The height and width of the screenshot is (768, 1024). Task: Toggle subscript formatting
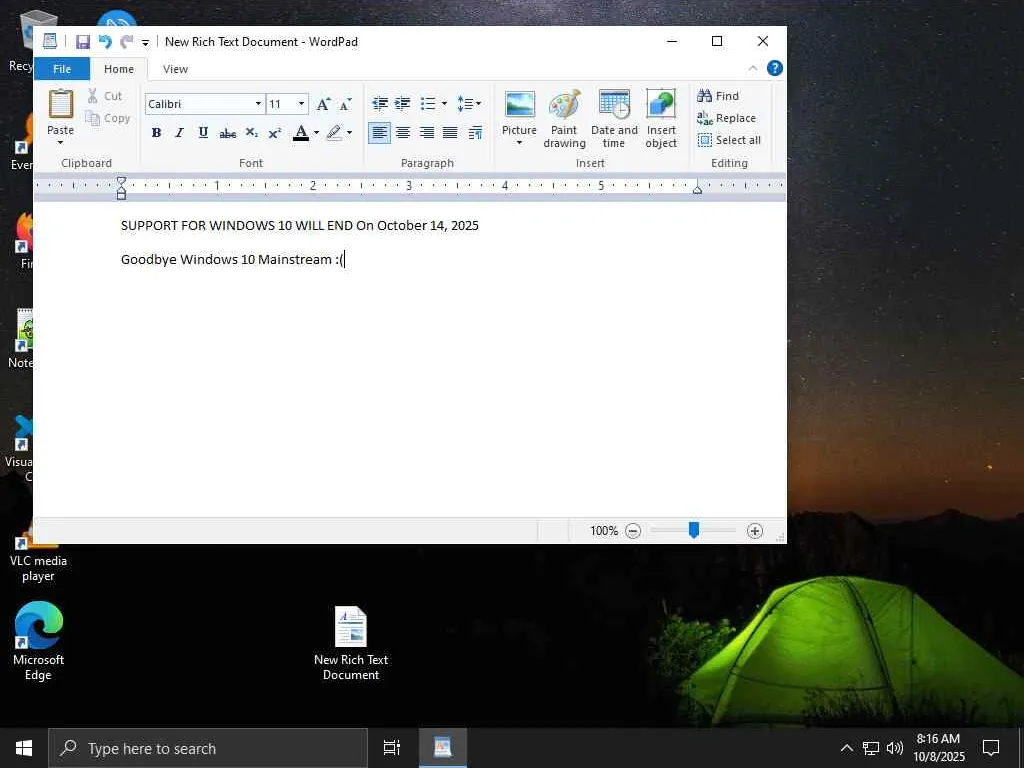(x=251, y=133)
